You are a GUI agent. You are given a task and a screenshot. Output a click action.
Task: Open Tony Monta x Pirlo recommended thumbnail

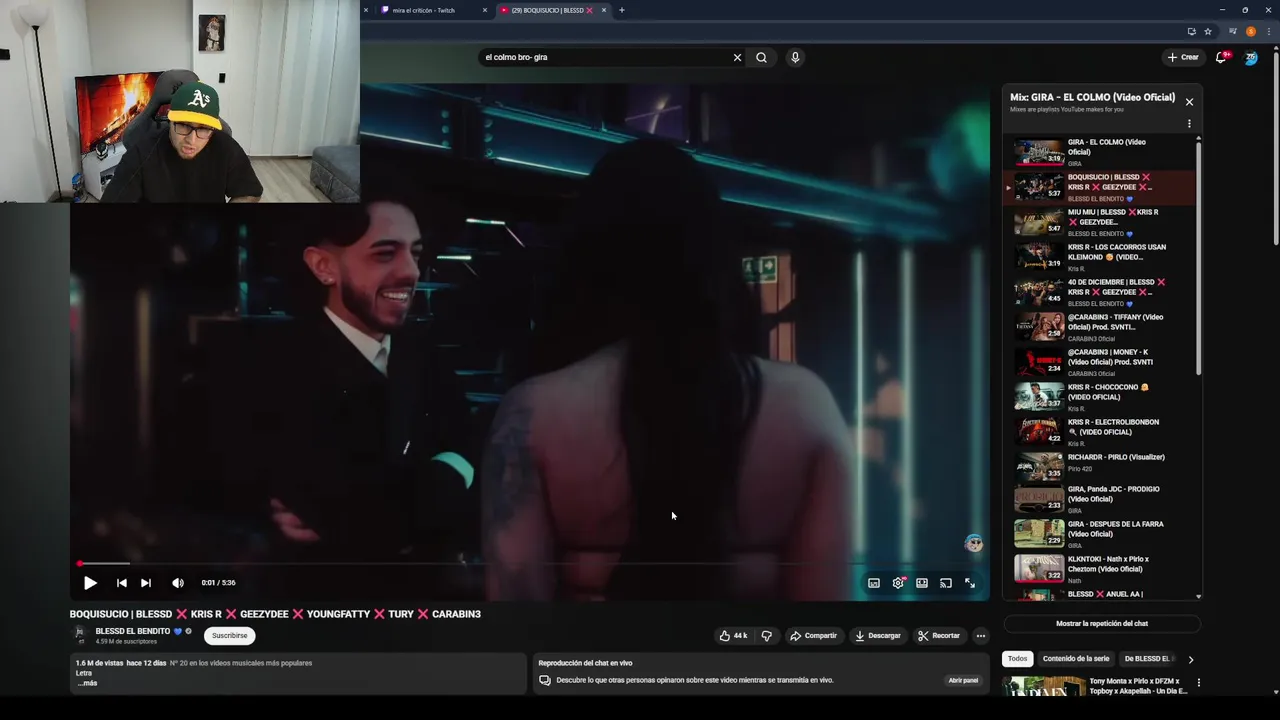[x=1043, y=686]
